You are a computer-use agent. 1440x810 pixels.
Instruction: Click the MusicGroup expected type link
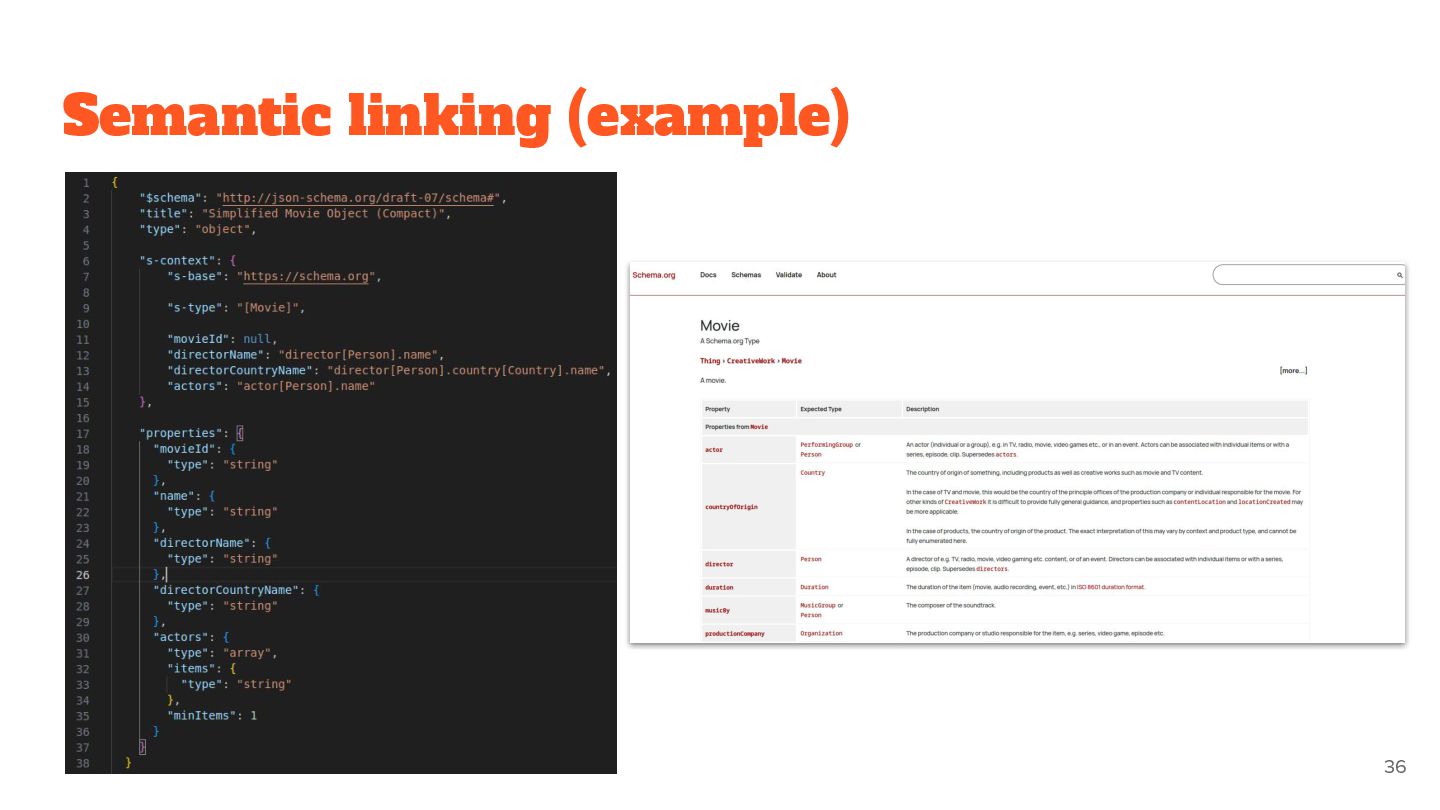click(818, 605)
